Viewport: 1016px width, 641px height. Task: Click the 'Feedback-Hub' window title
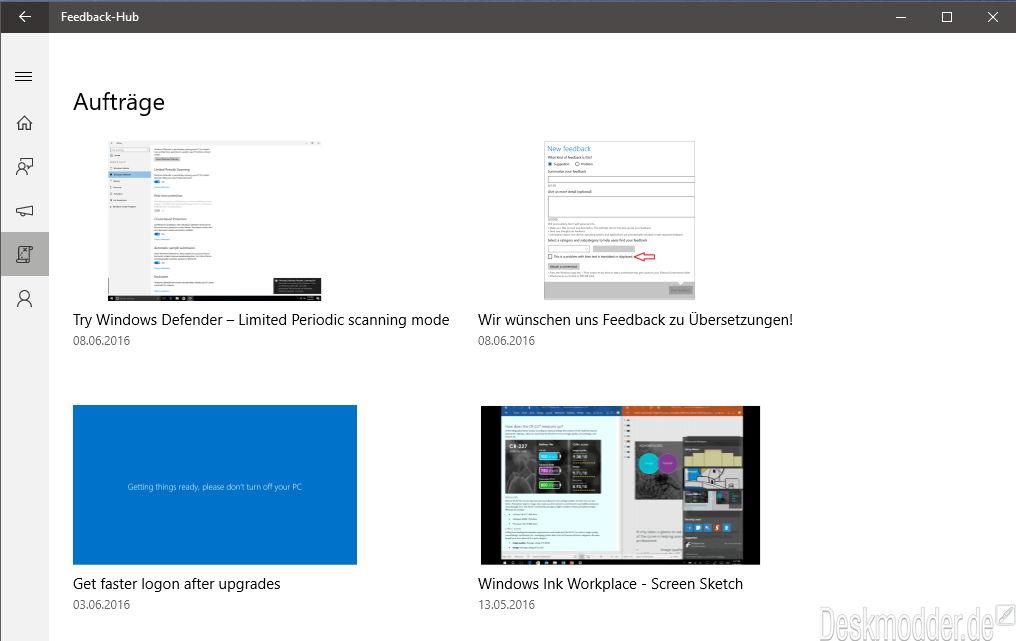click(x=100, y=17)
